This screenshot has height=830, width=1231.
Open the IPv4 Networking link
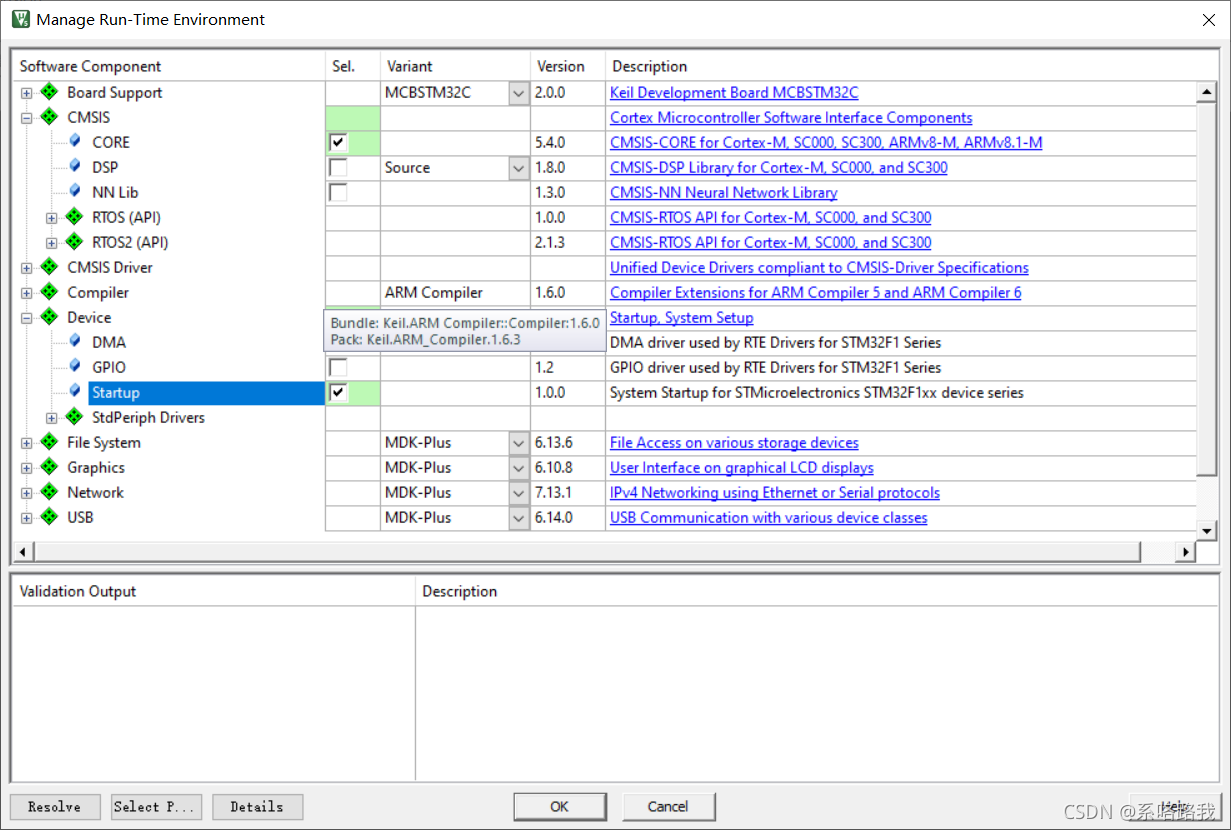tap(775, 492)
